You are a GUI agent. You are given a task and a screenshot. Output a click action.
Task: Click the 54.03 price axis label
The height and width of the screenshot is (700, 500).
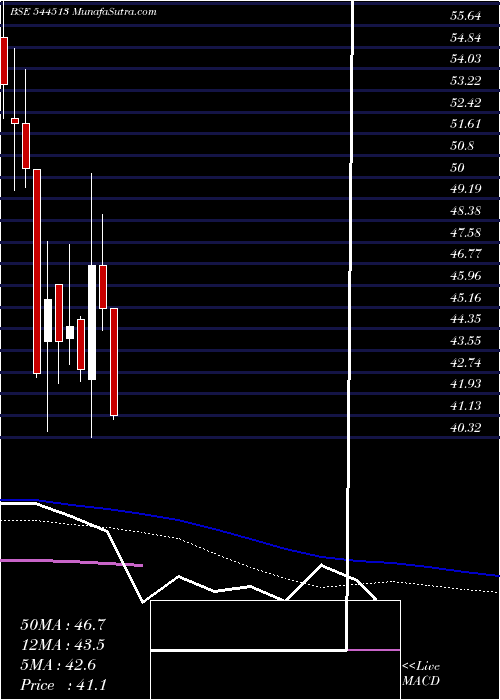click(466, 59)
